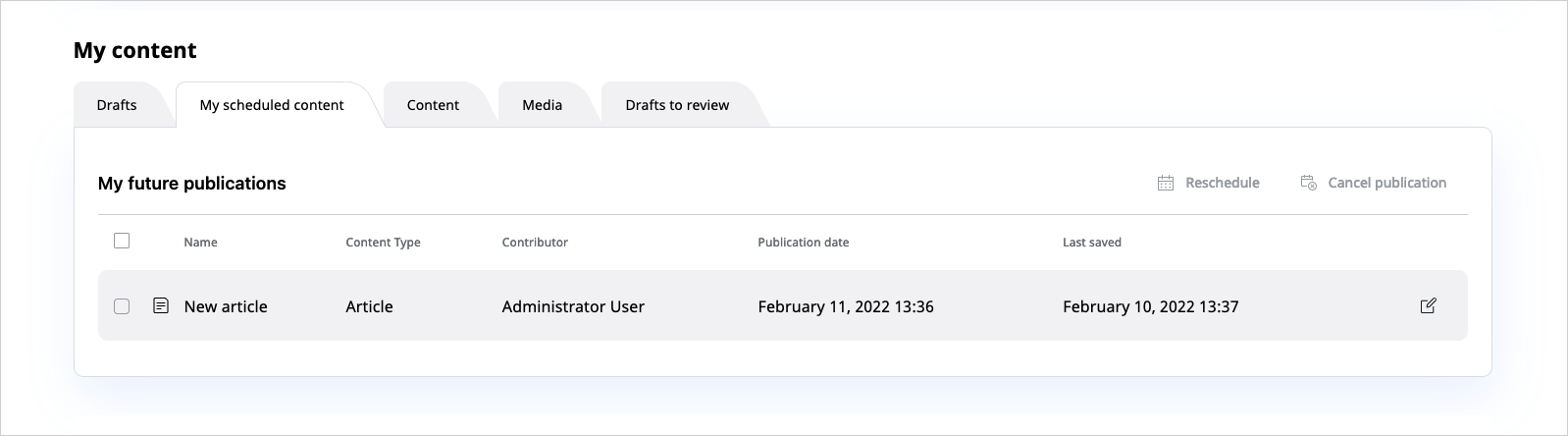Click the edit pencil icon for New article
1568x436 pixels.
point(1428,306)
